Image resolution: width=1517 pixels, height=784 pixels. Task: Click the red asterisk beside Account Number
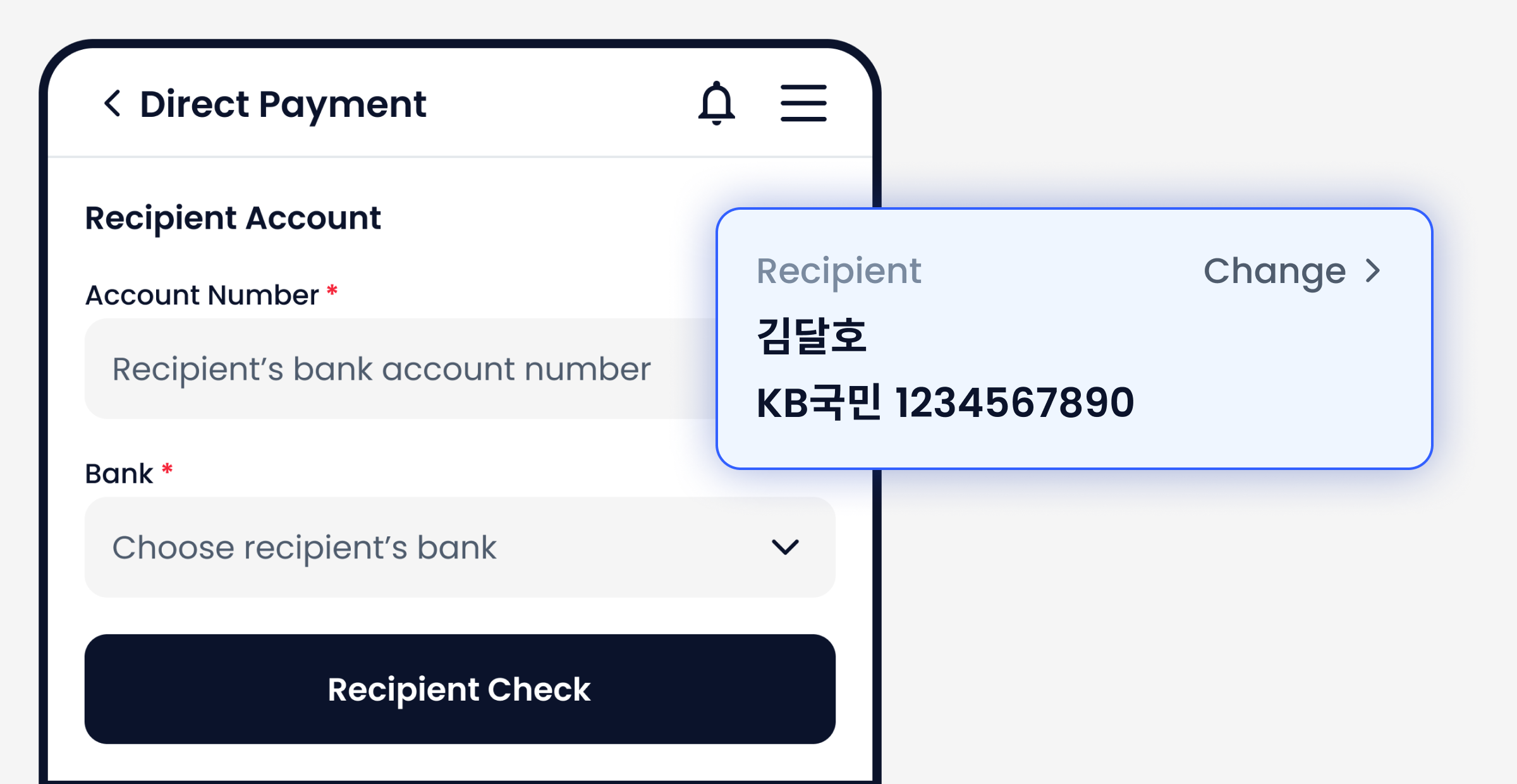(x=332, y=291)
